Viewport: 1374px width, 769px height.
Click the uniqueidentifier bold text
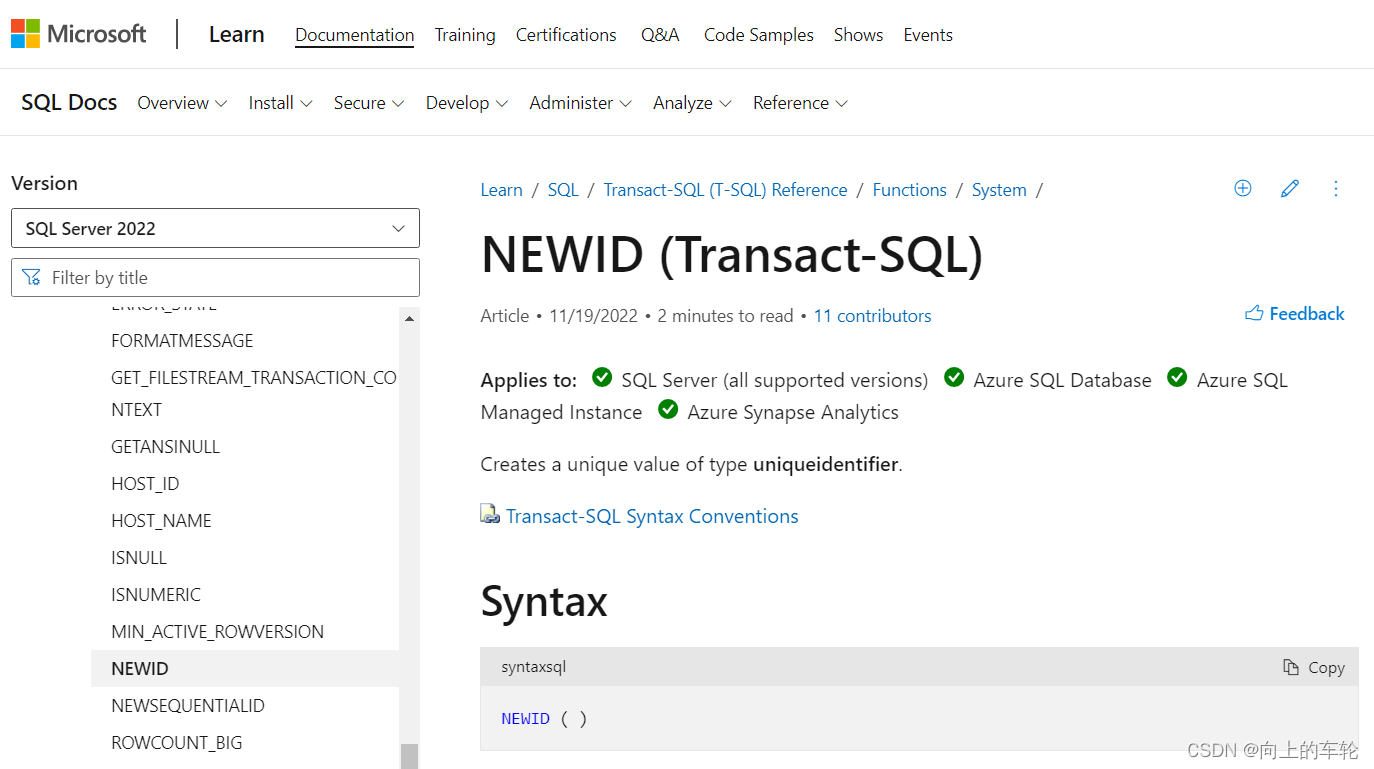tap(825, 464)
